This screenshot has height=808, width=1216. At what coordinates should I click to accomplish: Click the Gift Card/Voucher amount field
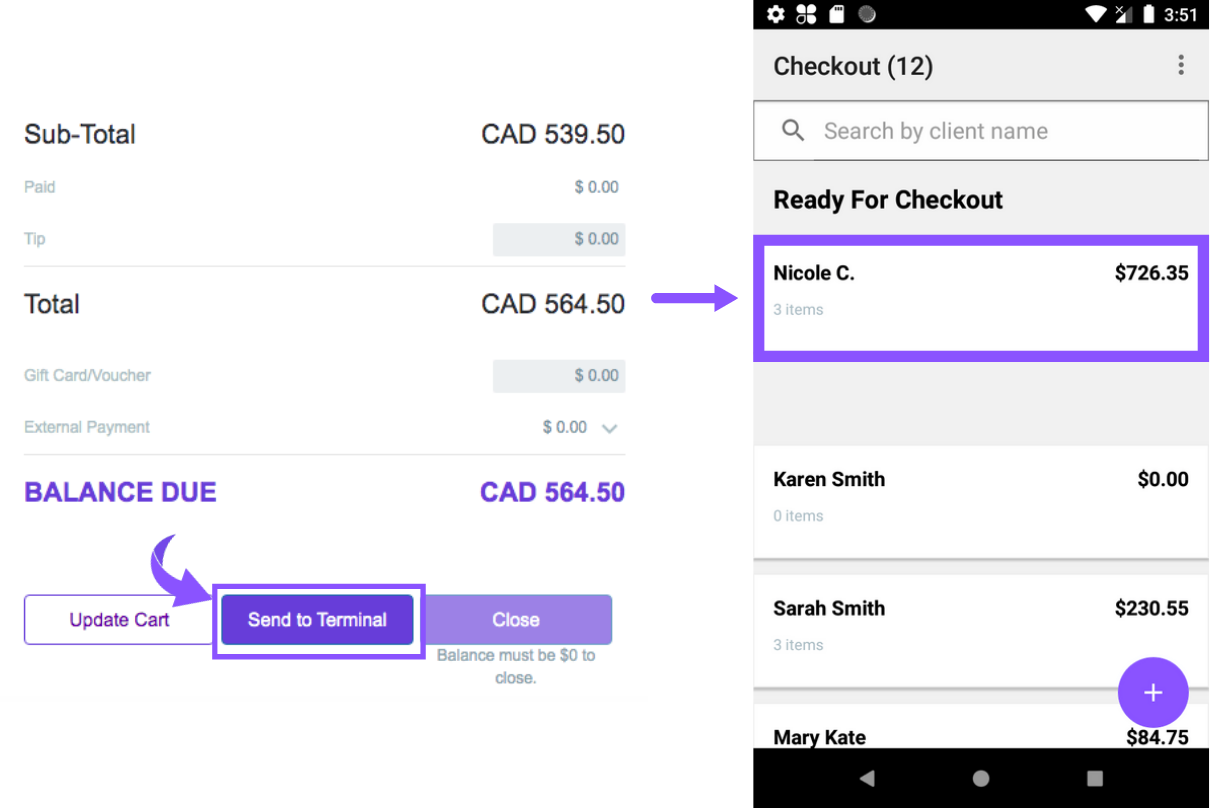click(558, 376)
